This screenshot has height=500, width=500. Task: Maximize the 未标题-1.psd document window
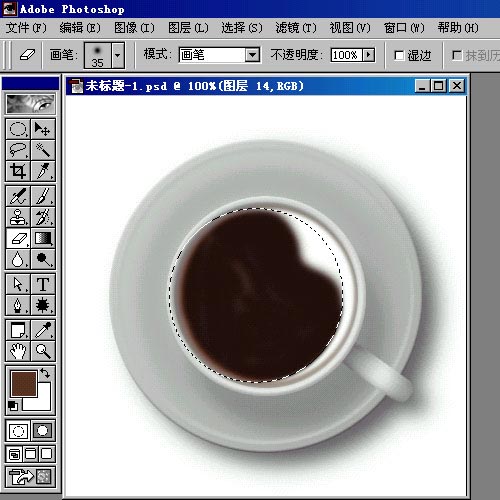pos(439,86)
